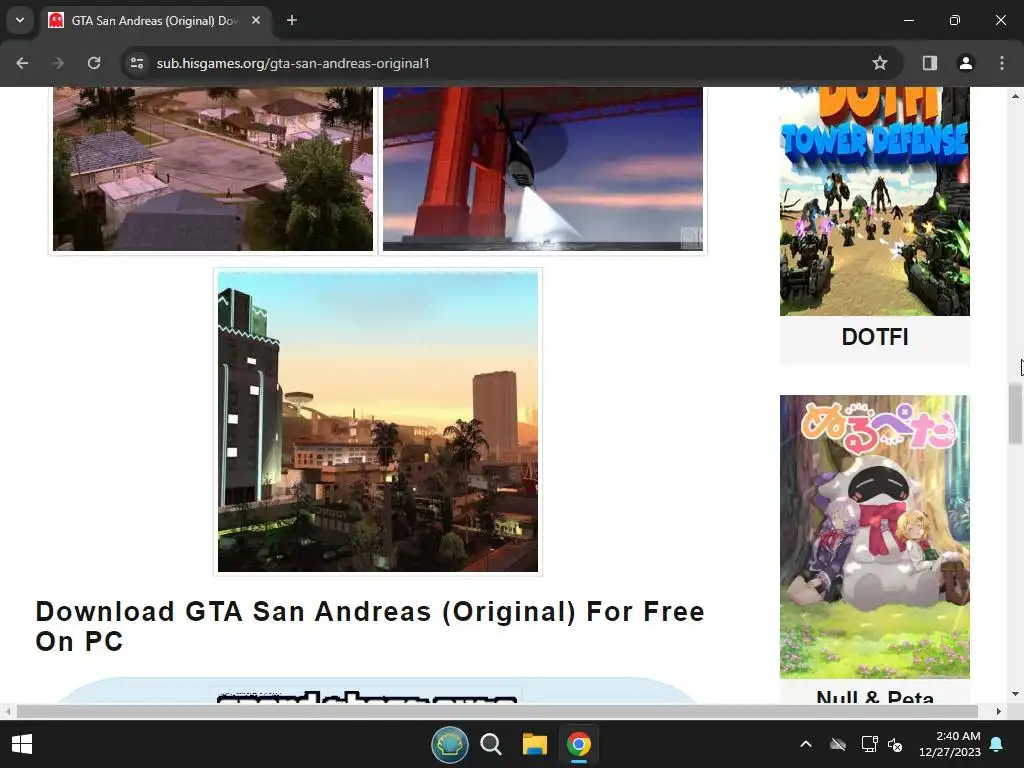This screenshot has width=1024, height=768.
Task: Restore down the Chrome window
Action: tap(955, 20)
